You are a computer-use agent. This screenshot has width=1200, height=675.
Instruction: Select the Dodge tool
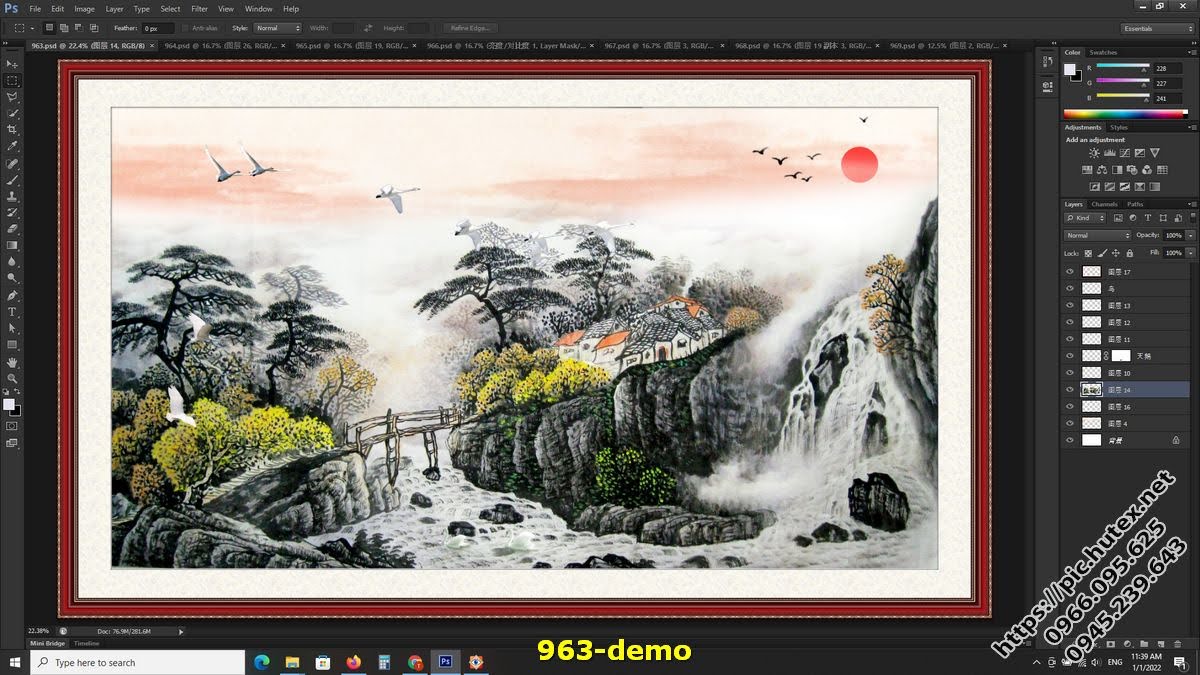[12, 278]
